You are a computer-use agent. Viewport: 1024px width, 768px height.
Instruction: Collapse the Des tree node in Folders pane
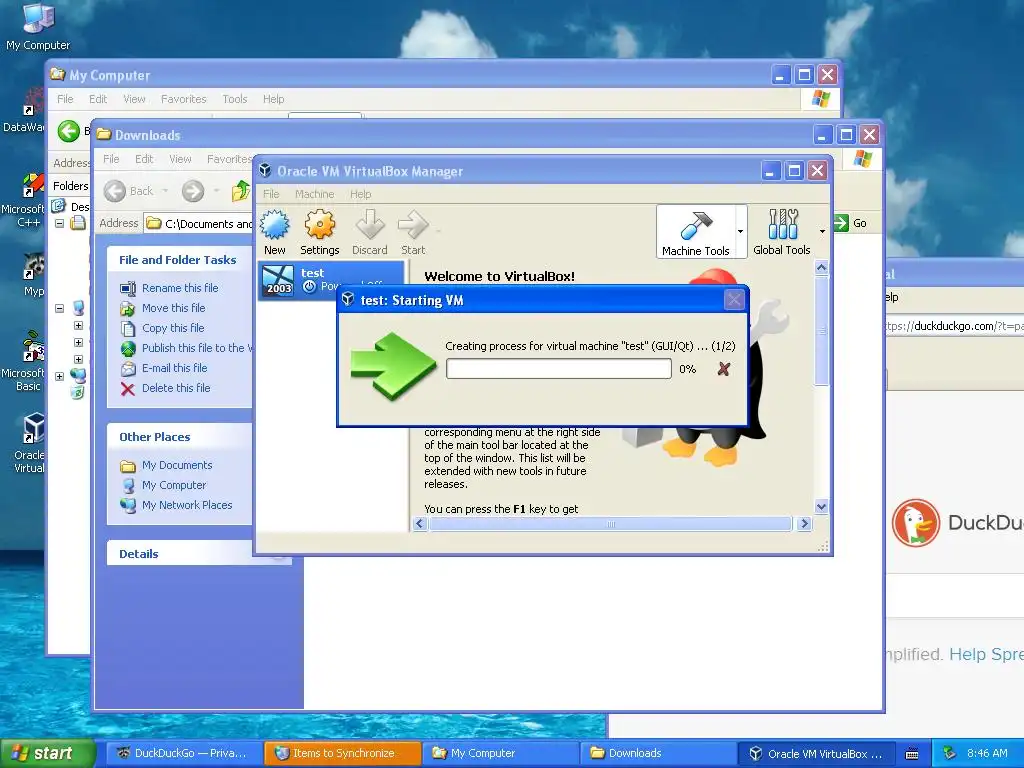tap(59, 223)
